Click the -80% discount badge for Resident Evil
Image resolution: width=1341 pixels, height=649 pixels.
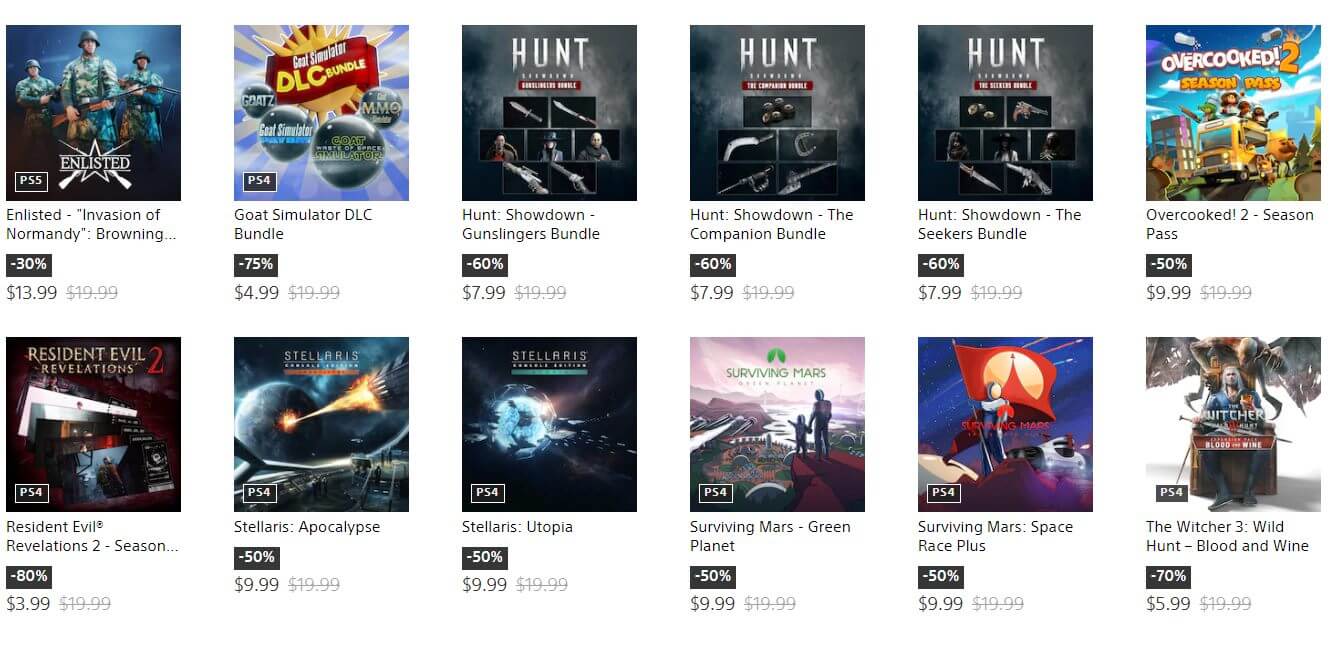pos(28,577)
